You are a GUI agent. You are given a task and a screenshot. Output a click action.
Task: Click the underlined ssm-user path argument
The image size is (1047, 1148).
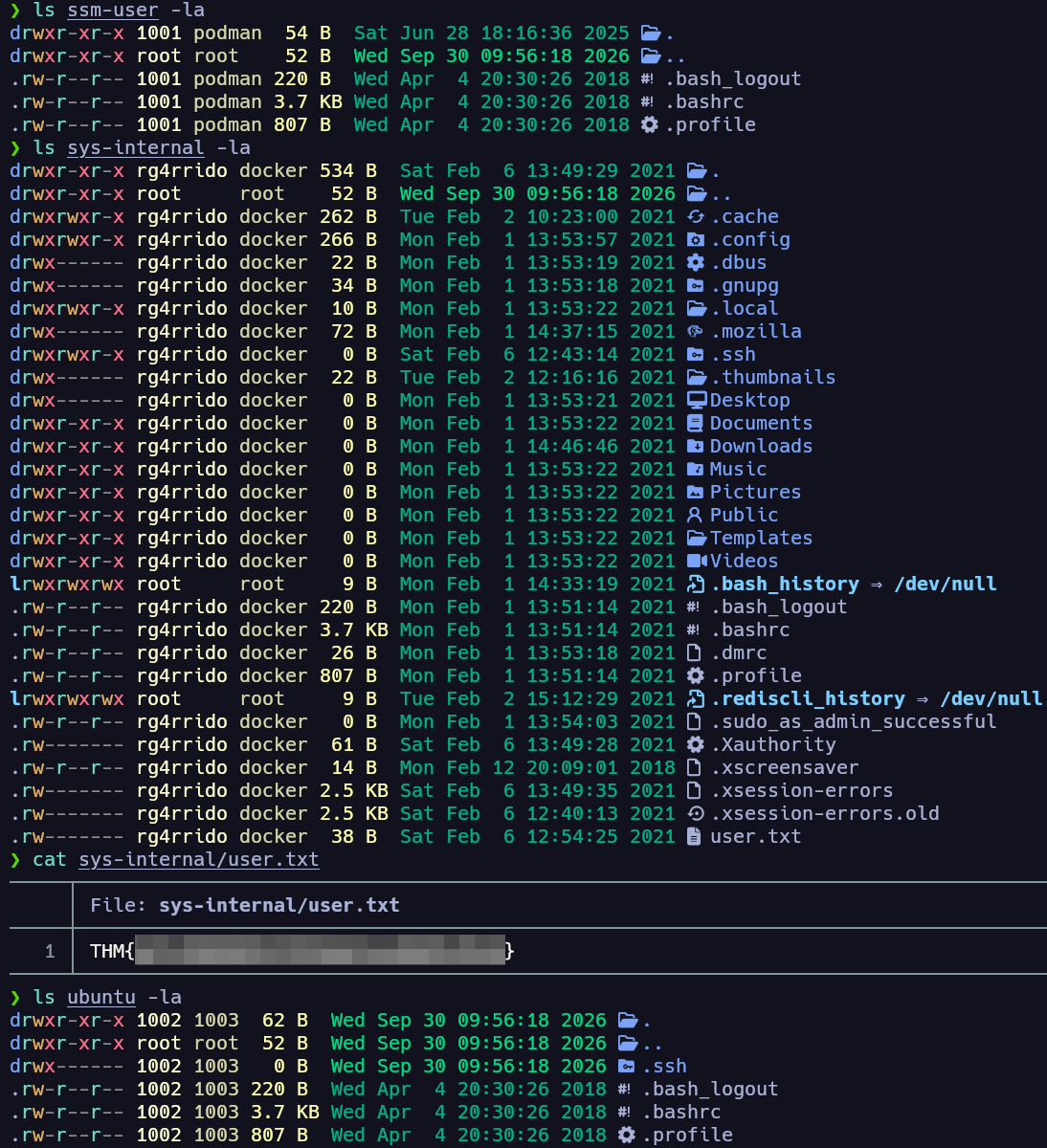click(113, 11)
